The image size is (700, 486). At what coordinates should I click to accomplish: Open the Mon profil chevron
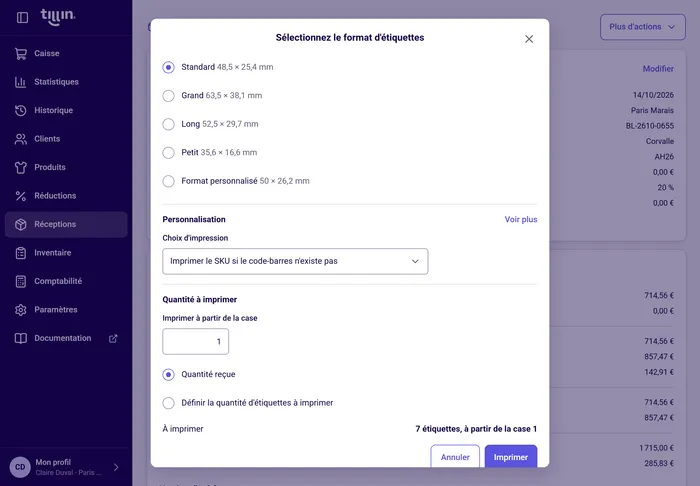116,467
